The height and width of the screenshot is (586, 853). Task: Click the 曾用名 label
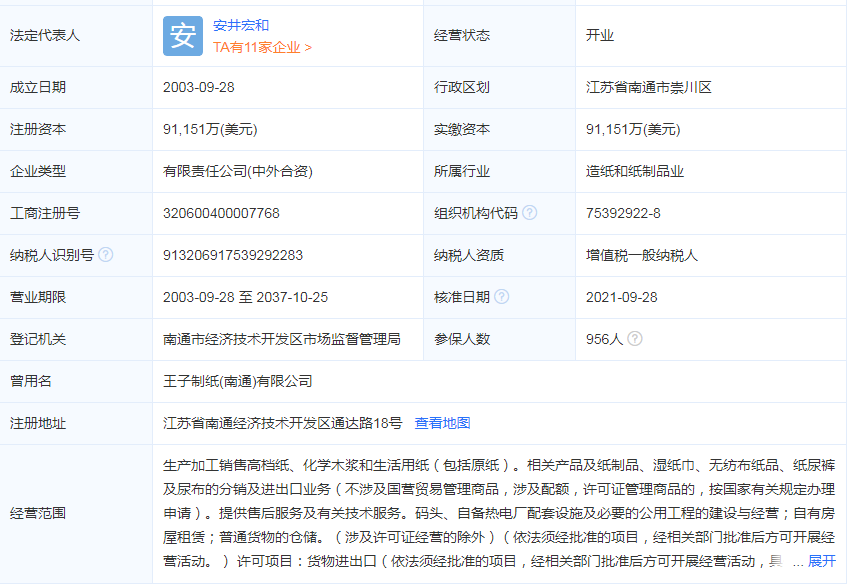30,381
